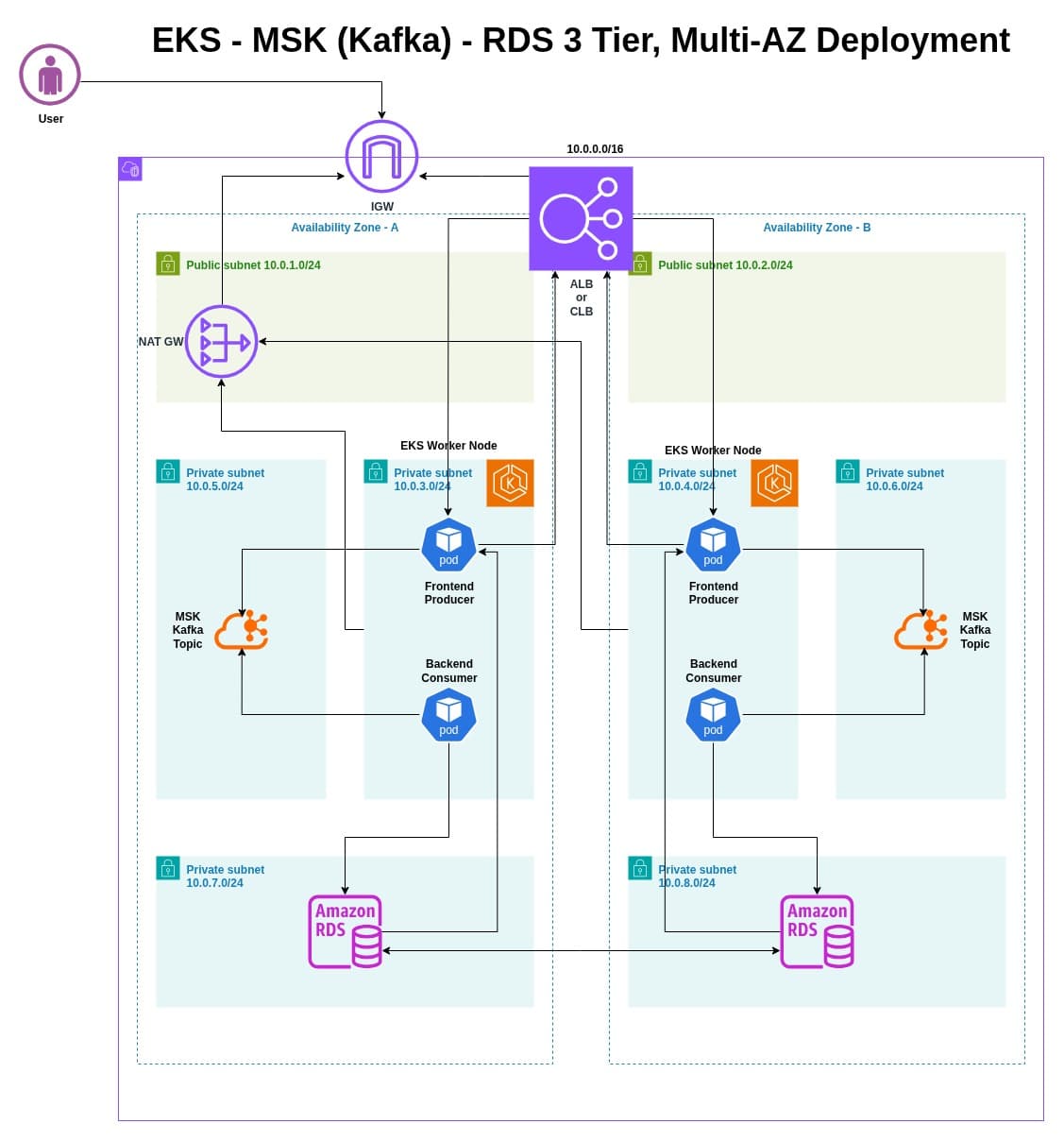Click the ALB load balancer icon
Viewport: 1064px width, 1141px height.
581,219
